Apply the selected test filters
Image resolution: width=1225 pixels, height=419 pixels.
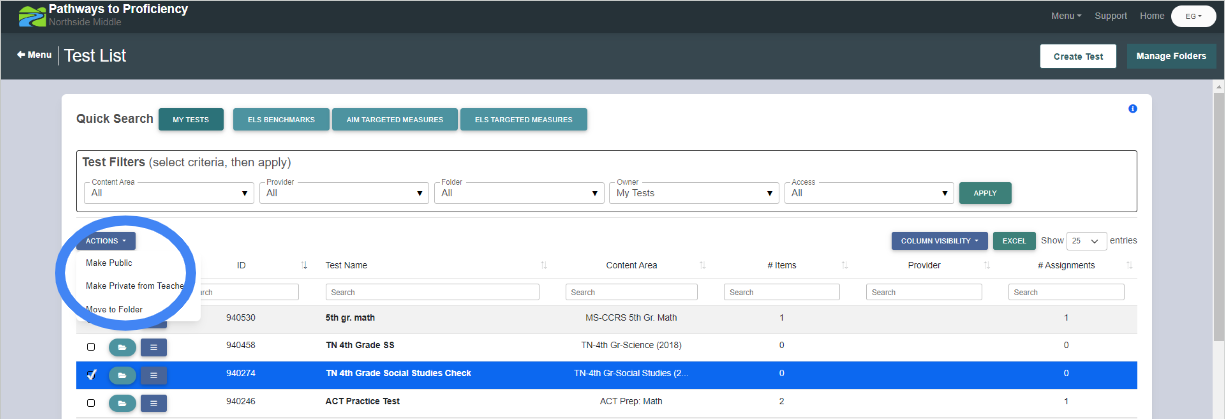pos(985,193)
